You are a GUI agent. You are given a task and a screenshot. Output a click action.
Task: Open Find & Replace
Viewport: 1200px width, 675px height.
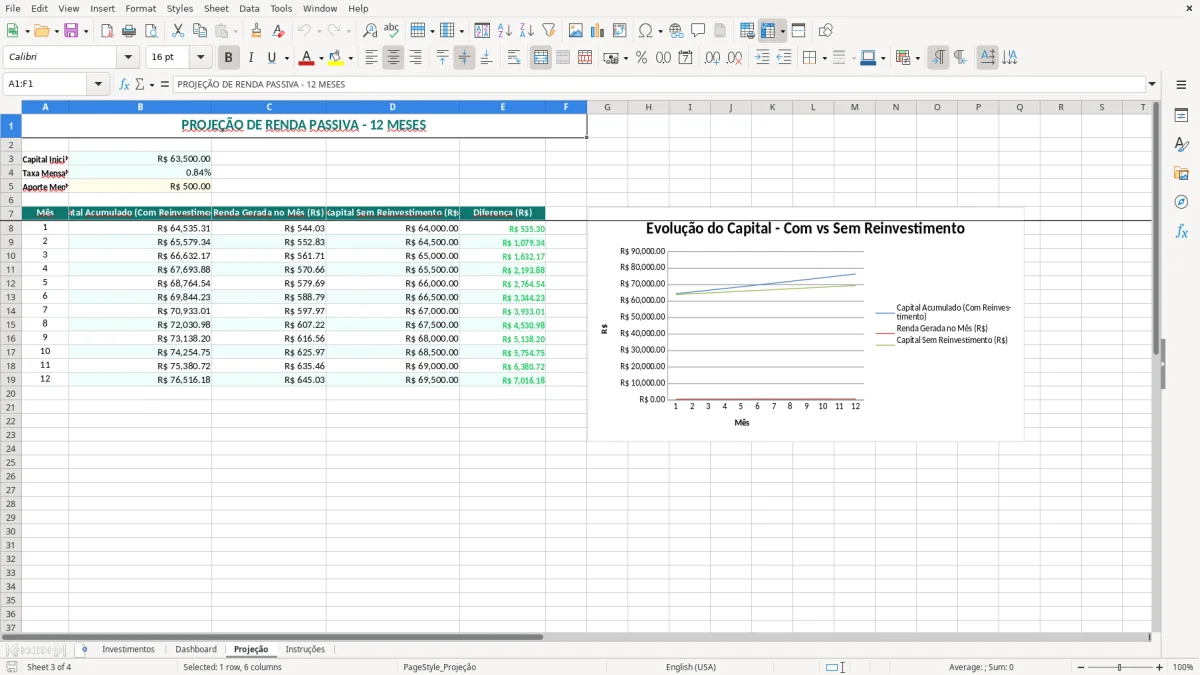(370, 31)
